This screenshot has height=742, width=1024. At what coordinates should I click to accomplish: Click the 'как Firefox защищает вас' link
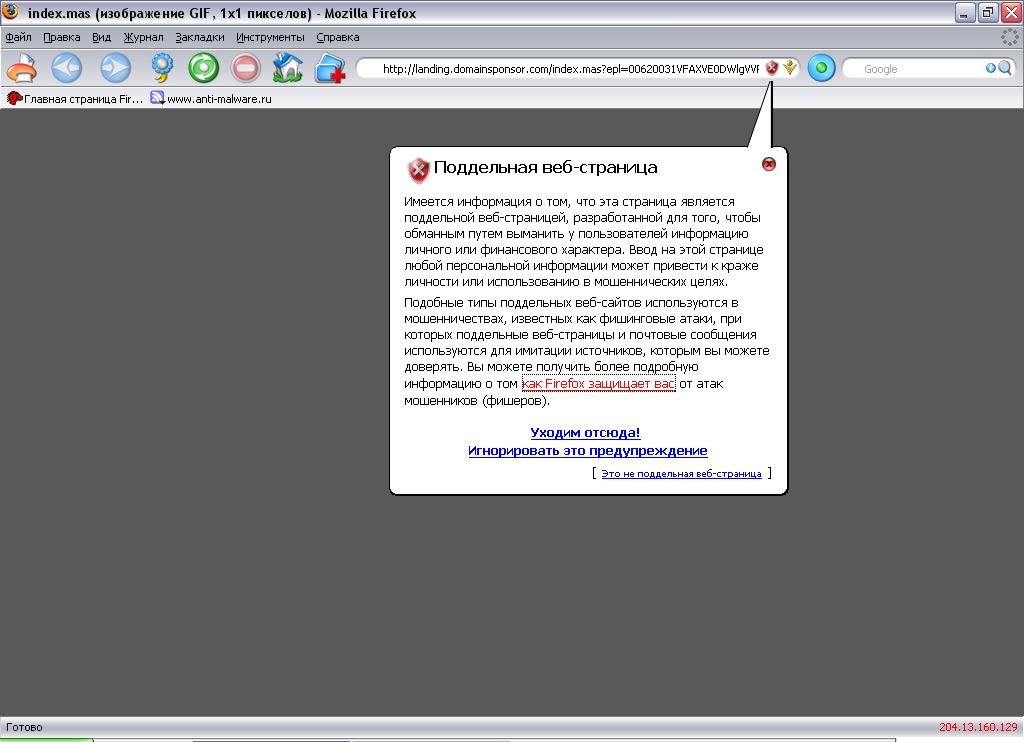(598, 383)
